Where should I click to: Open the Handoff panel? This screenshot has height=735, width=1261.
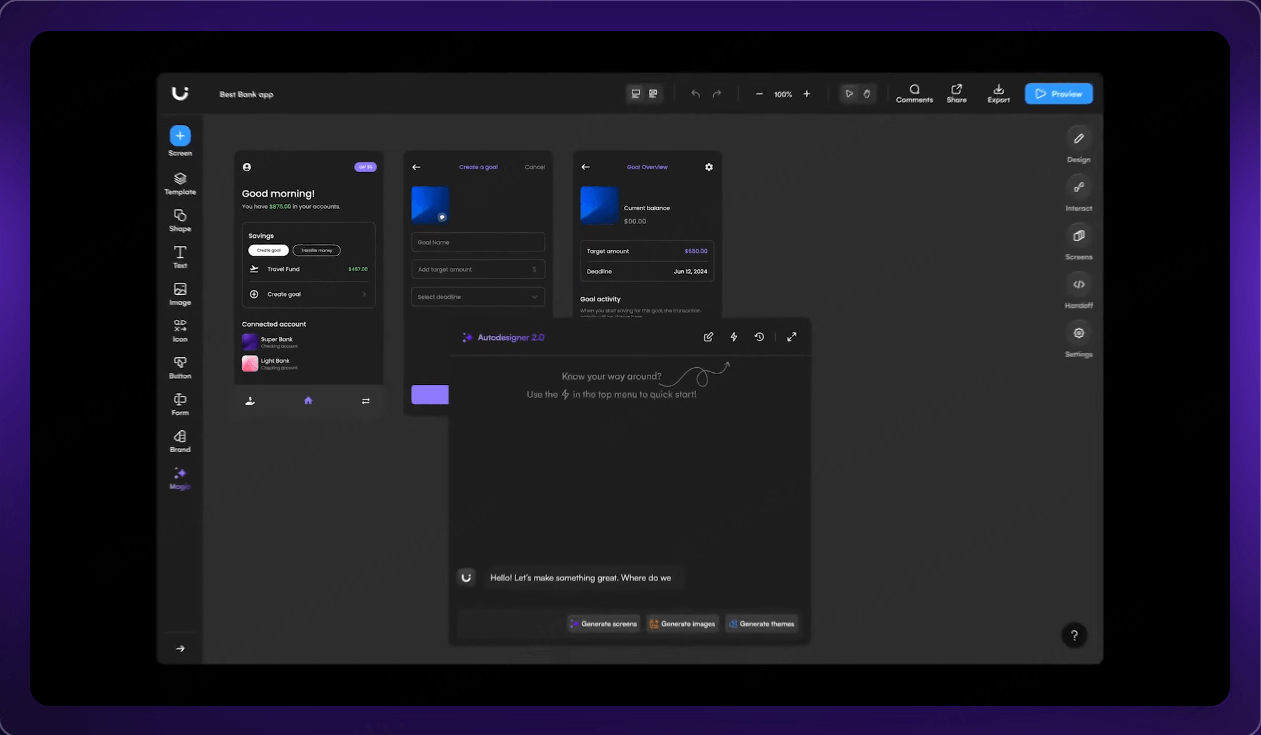[1079, 285]
